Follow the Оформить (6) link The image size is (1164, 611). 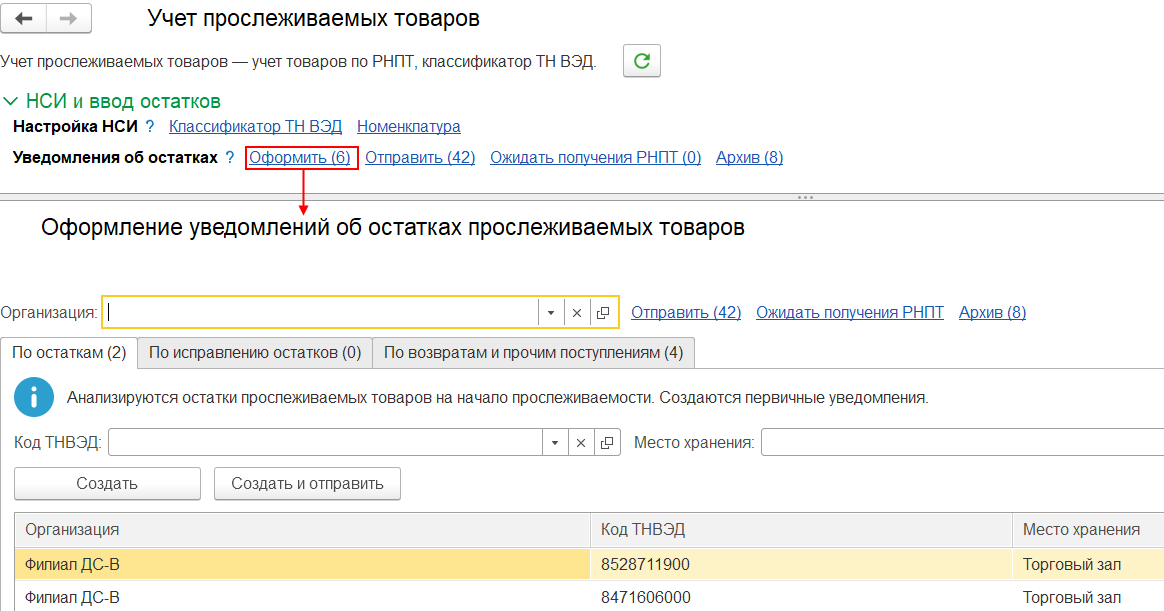point(300,158)
